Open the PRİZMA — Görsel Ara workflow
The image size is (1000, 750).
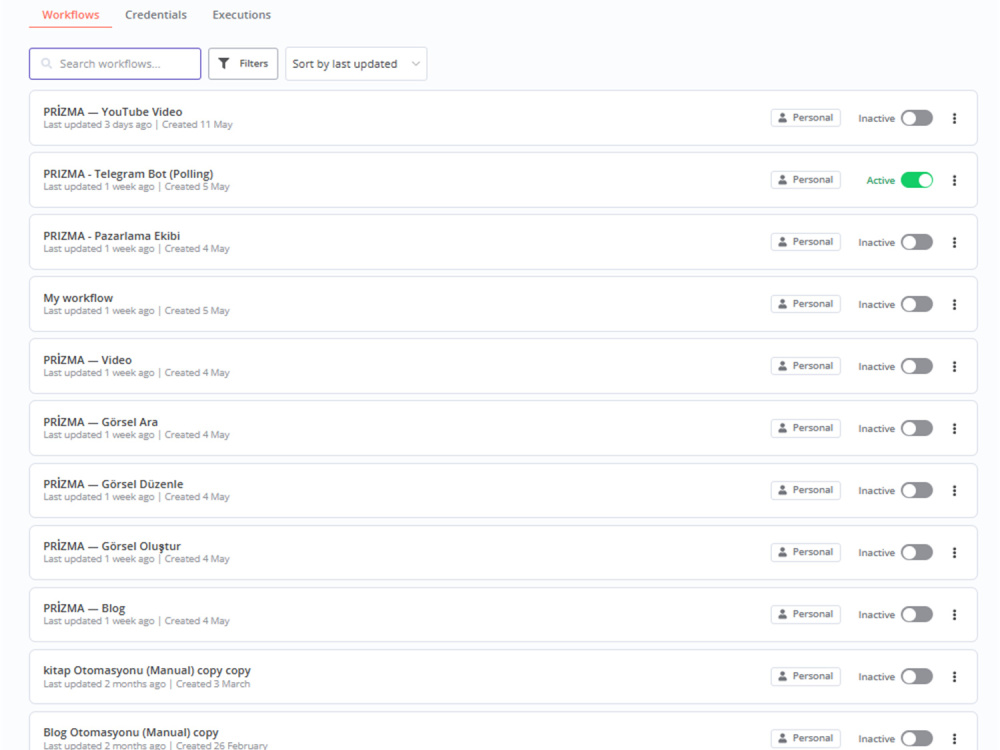(503, 428)
